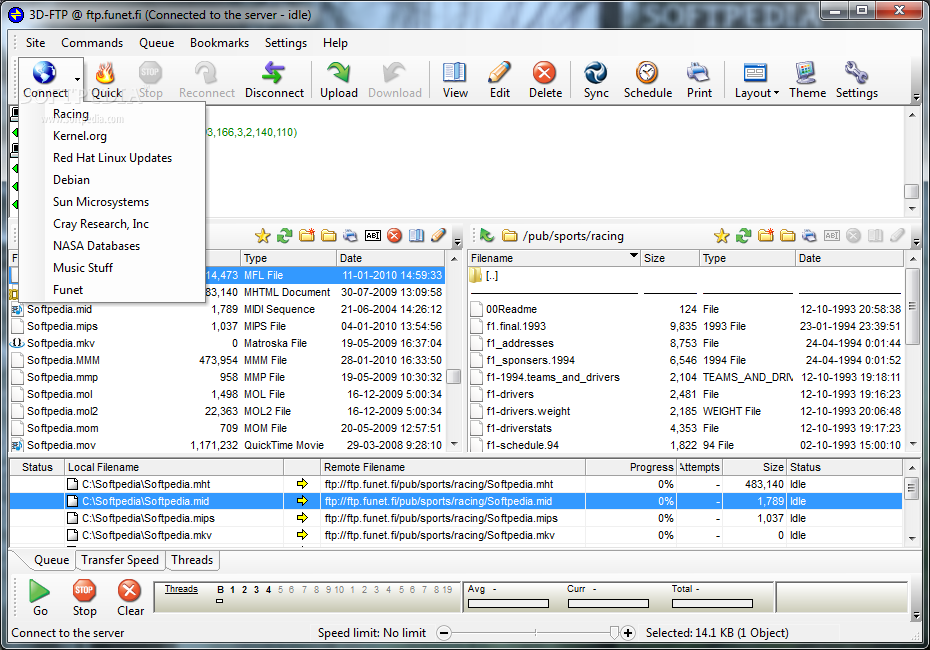Decrease speed limit with minus button

[444, 633]
